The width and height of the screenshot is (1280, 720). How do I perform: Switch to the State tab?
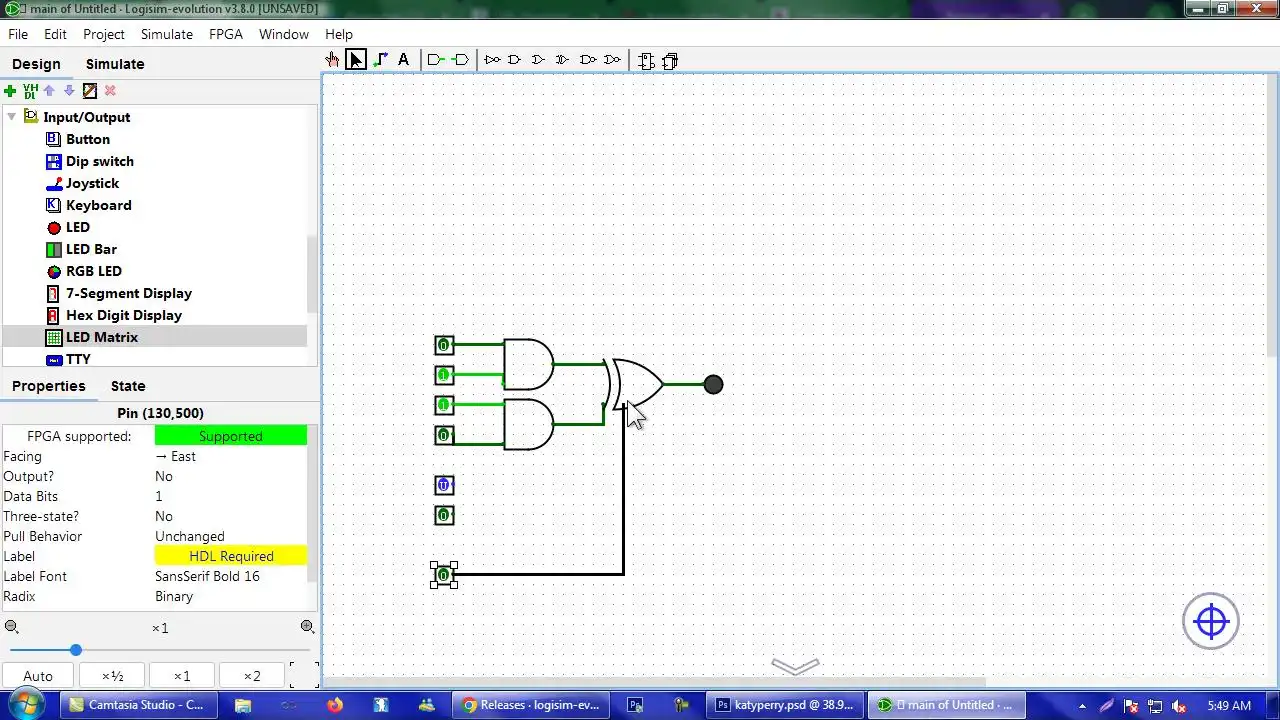pyautogui.click(x=128, y=386)
